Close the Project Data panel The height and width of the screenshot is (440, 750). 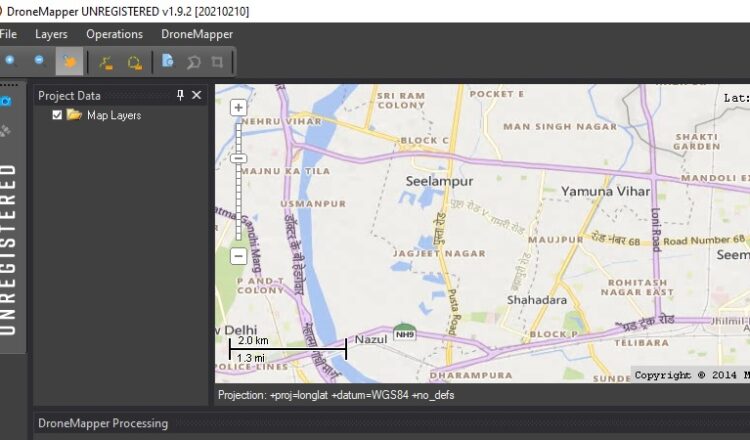197,95
